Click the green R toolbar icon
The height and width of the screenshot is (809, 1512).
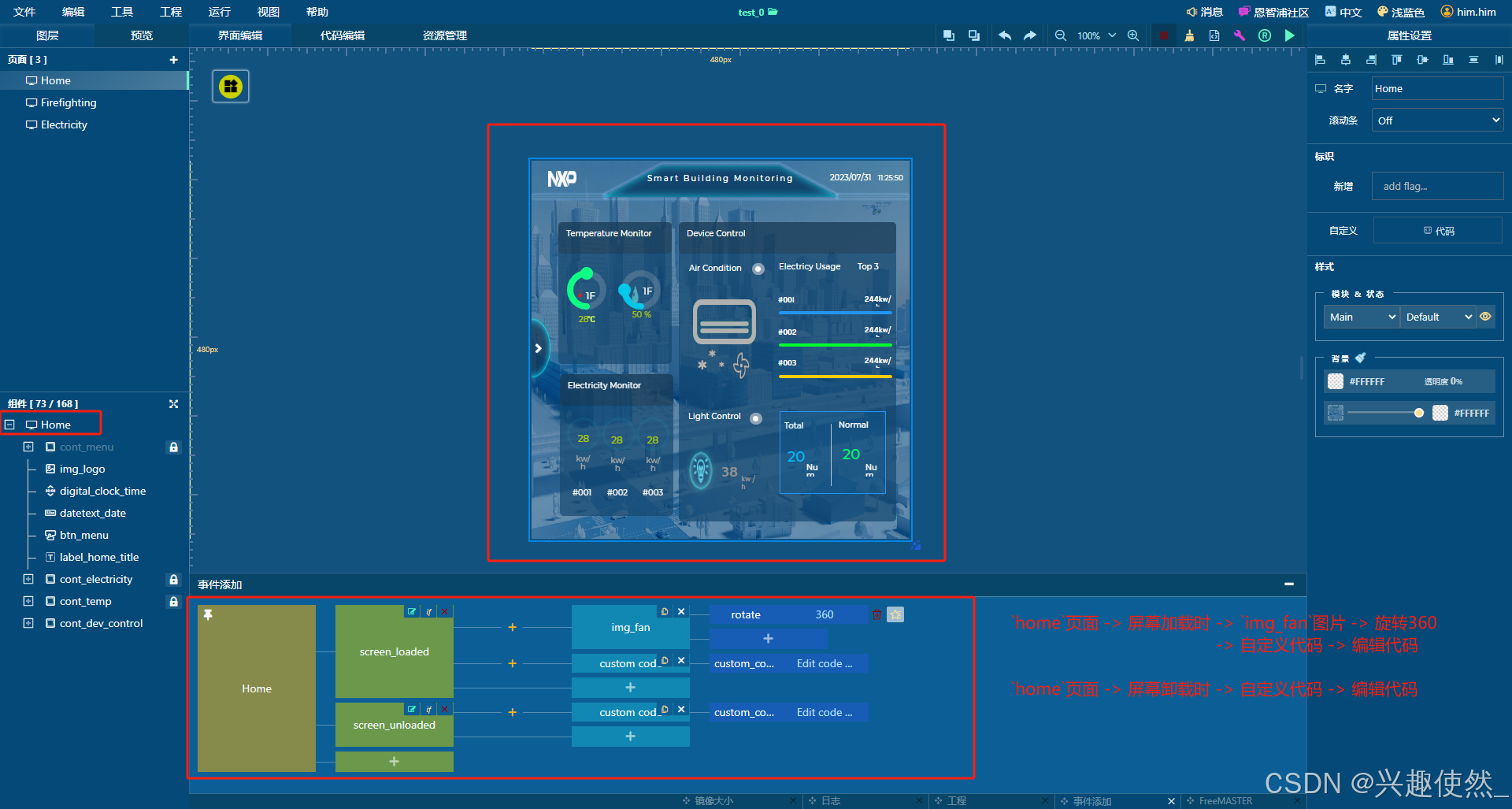point(1265,35)
